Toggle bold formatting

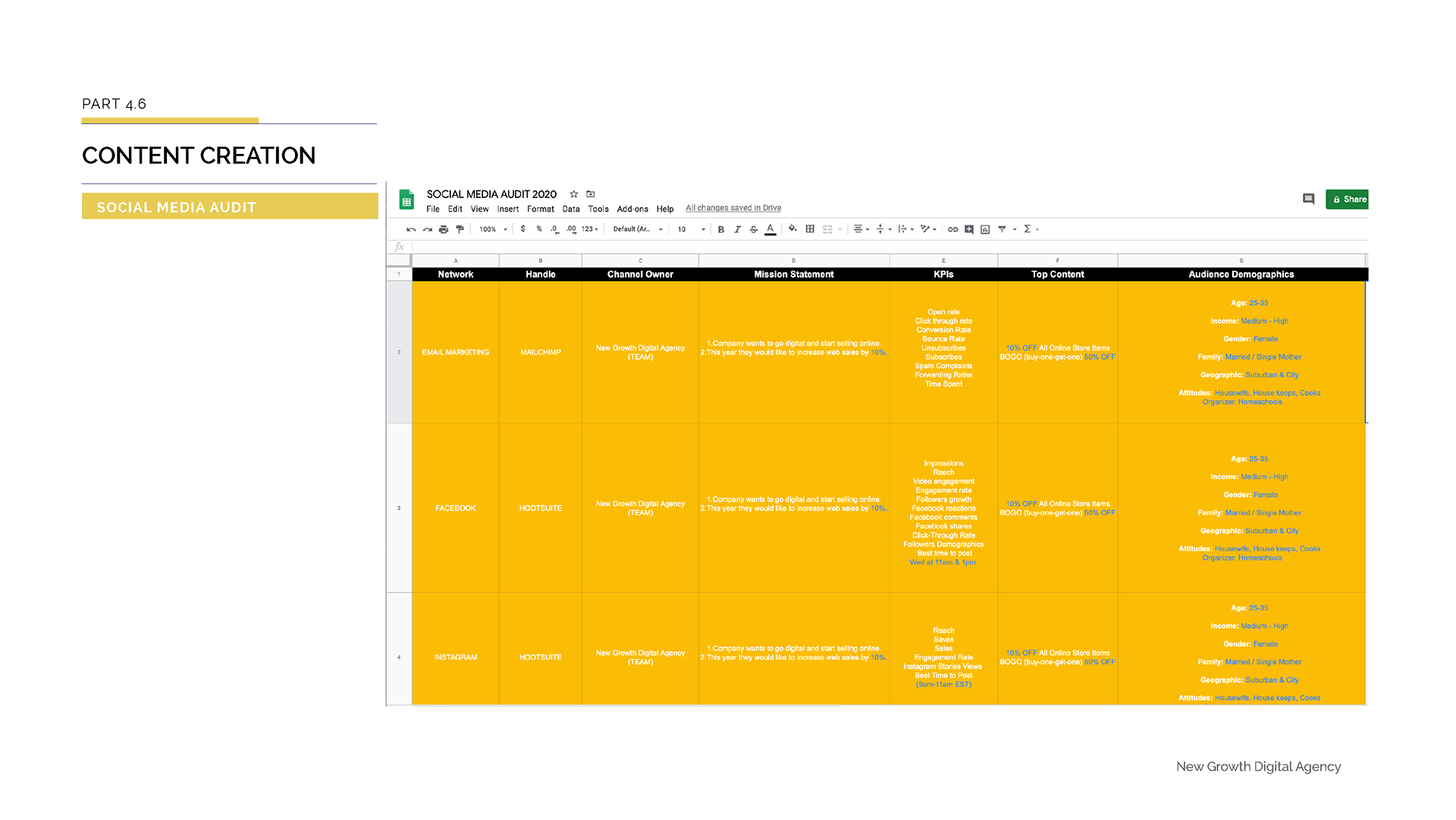tap(721, 229)
